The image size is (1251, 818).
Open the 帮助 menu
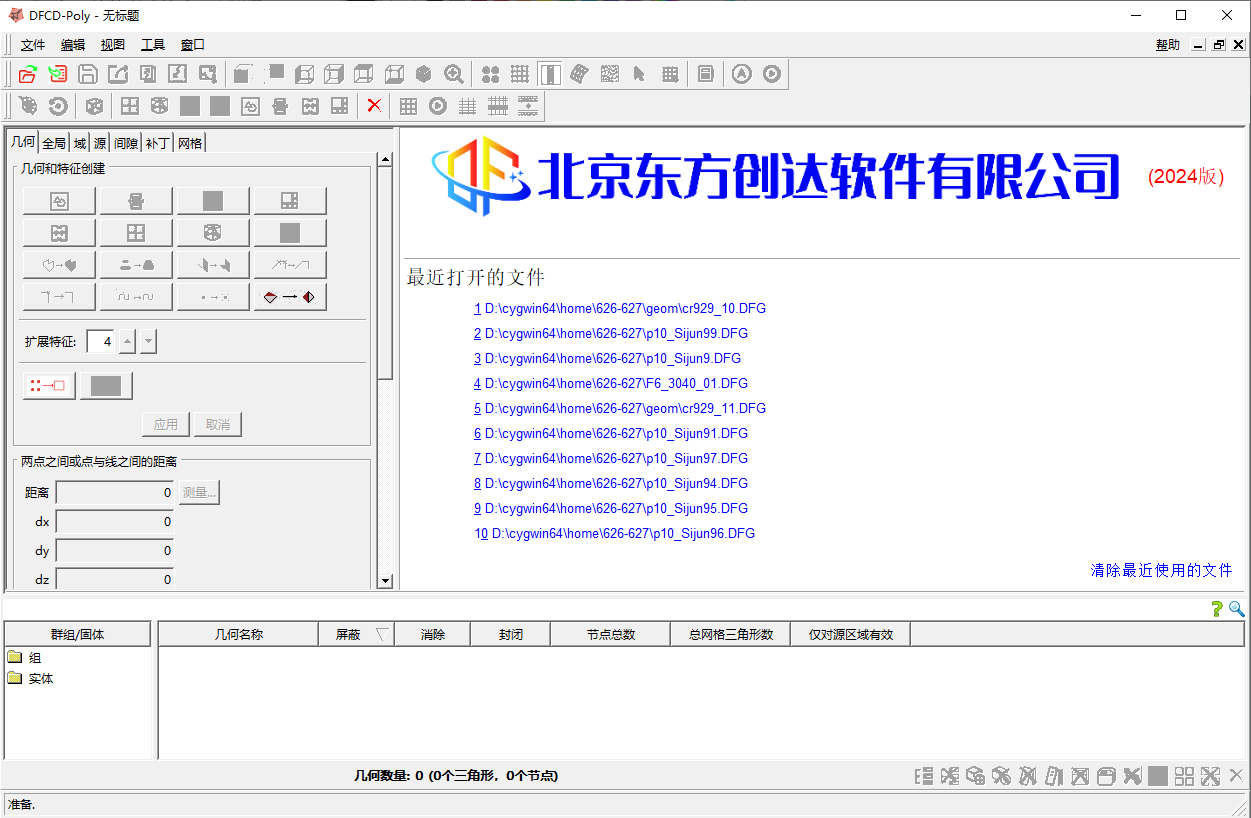pos(1167,45)
